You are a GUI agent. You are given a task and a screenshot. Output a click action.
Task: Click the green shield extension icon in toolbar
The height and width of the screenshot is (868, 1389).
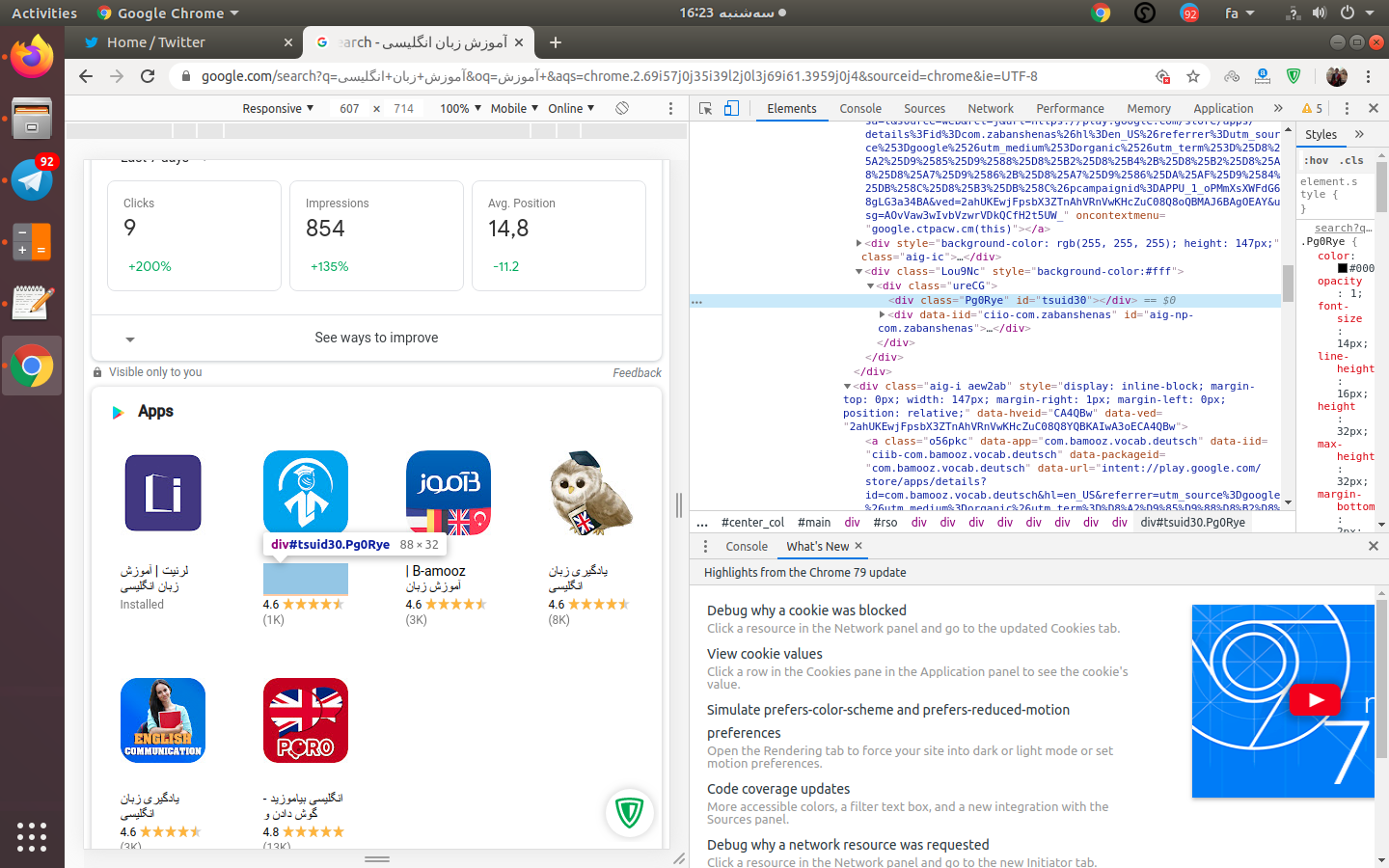1294,76
